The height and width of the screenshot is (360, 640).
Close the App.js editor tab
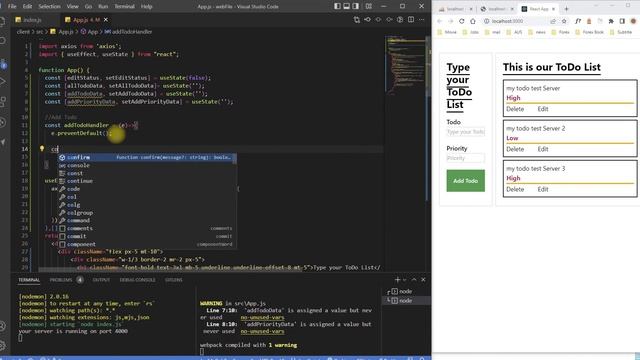click(x=106, y=20)
